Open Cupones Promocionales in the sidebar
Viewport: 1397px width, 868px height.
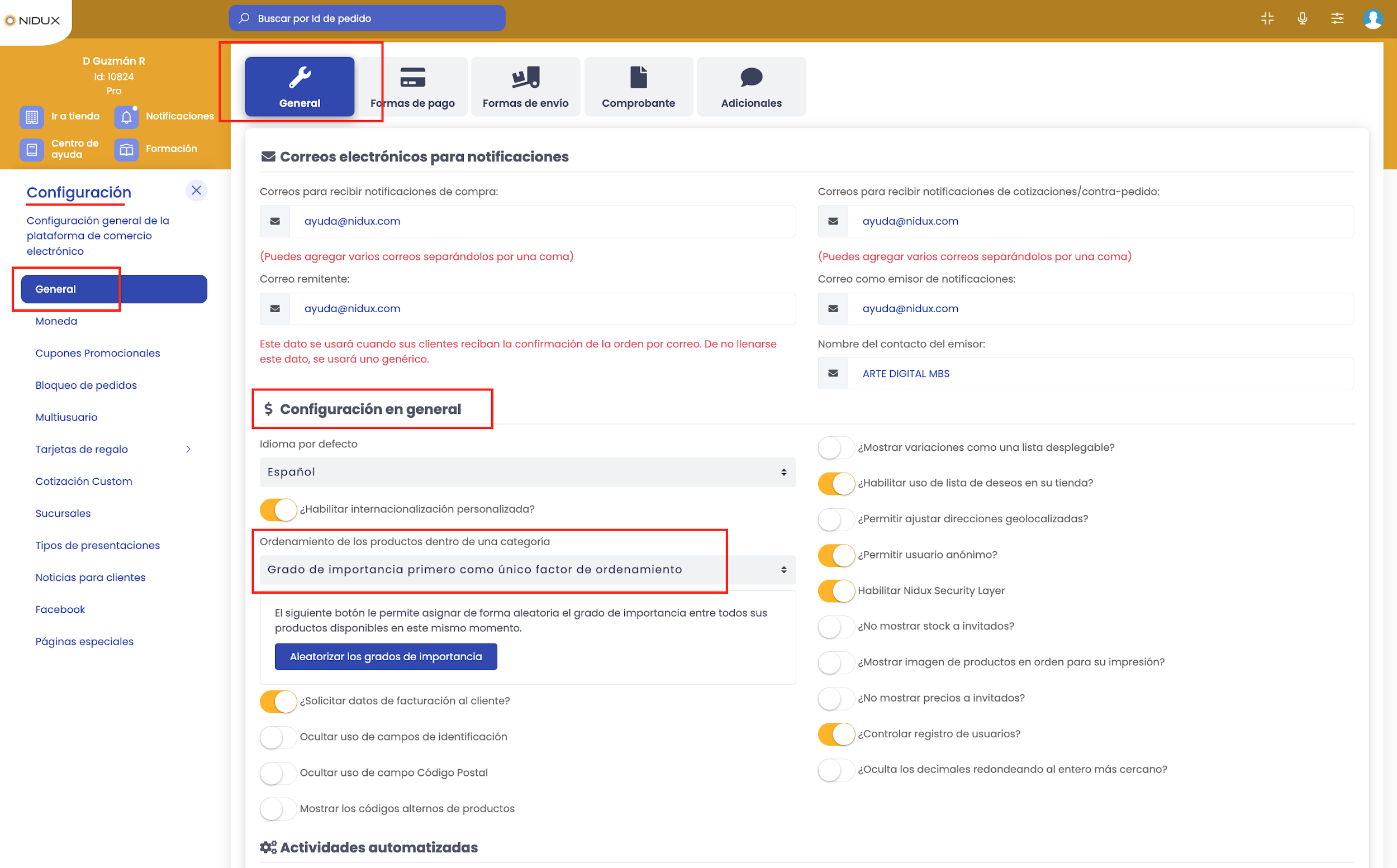(x=98, y=353)
